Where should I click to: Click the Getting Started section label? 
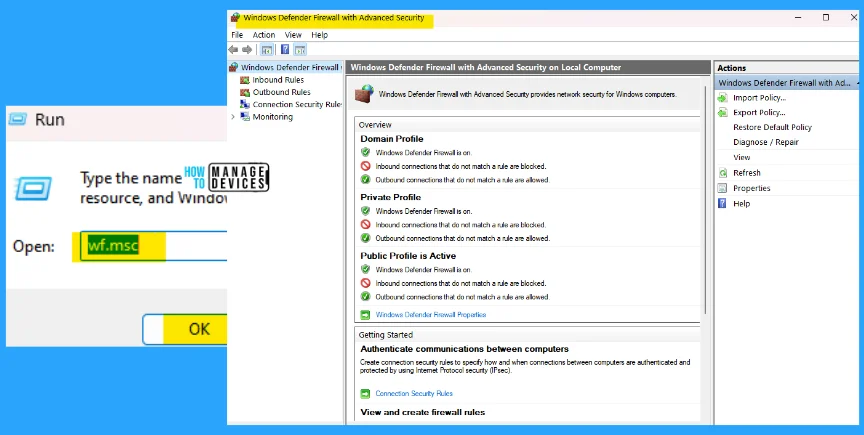coord(386,335)
